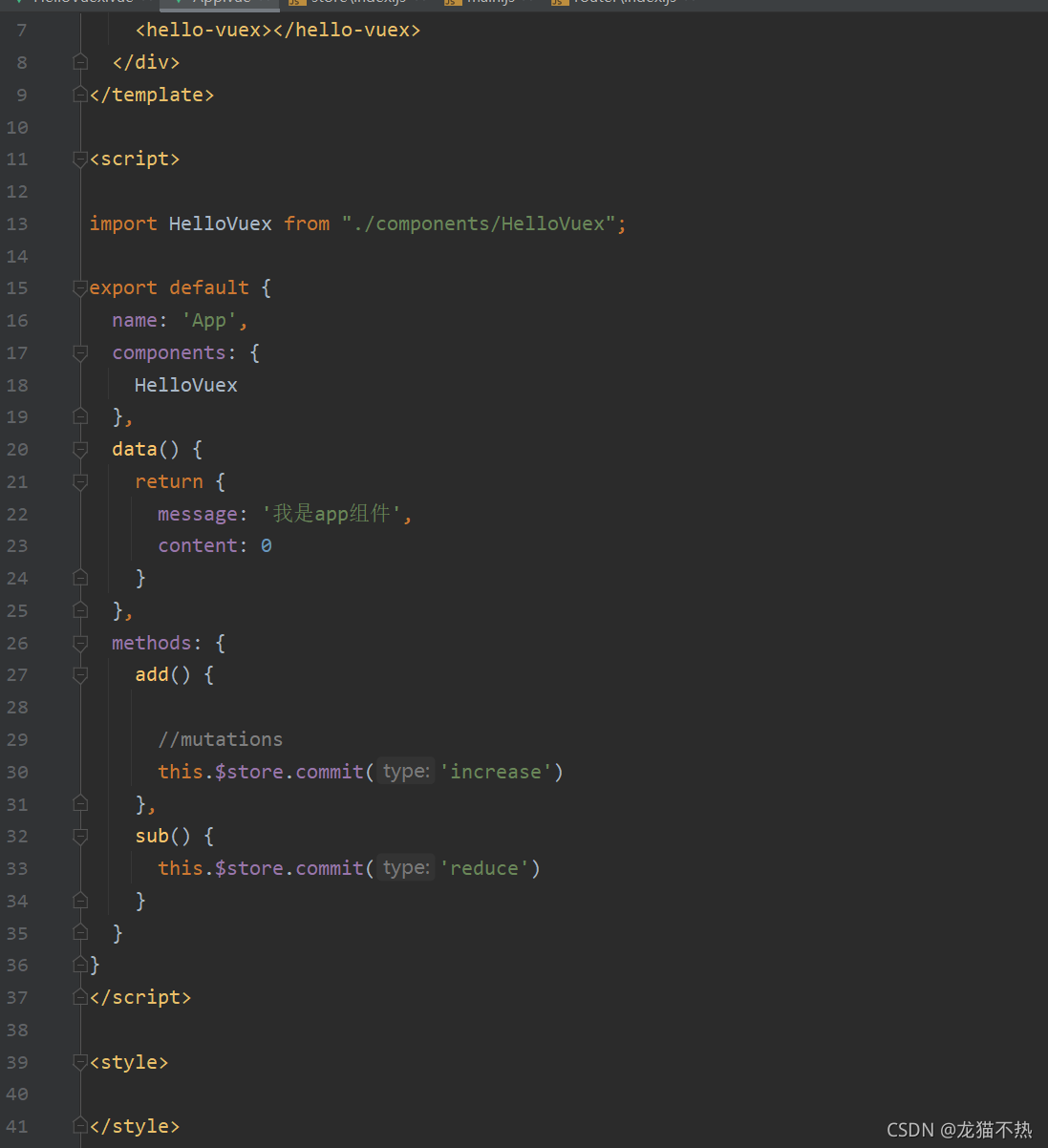
Task: Click the 'from' keyword in import line
Action: [307, 224]
